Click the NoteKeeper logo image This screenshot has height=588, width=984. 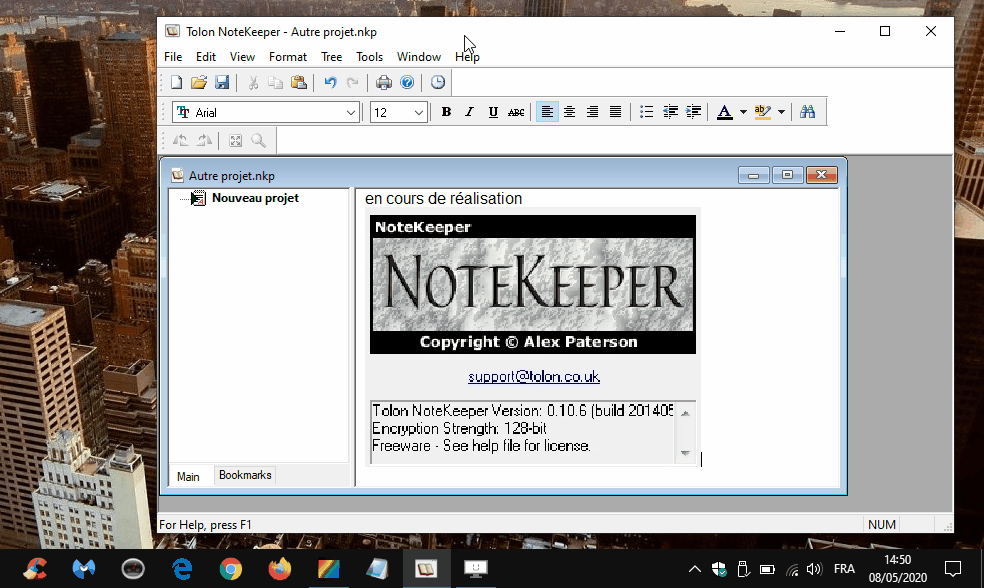(533, 284)
